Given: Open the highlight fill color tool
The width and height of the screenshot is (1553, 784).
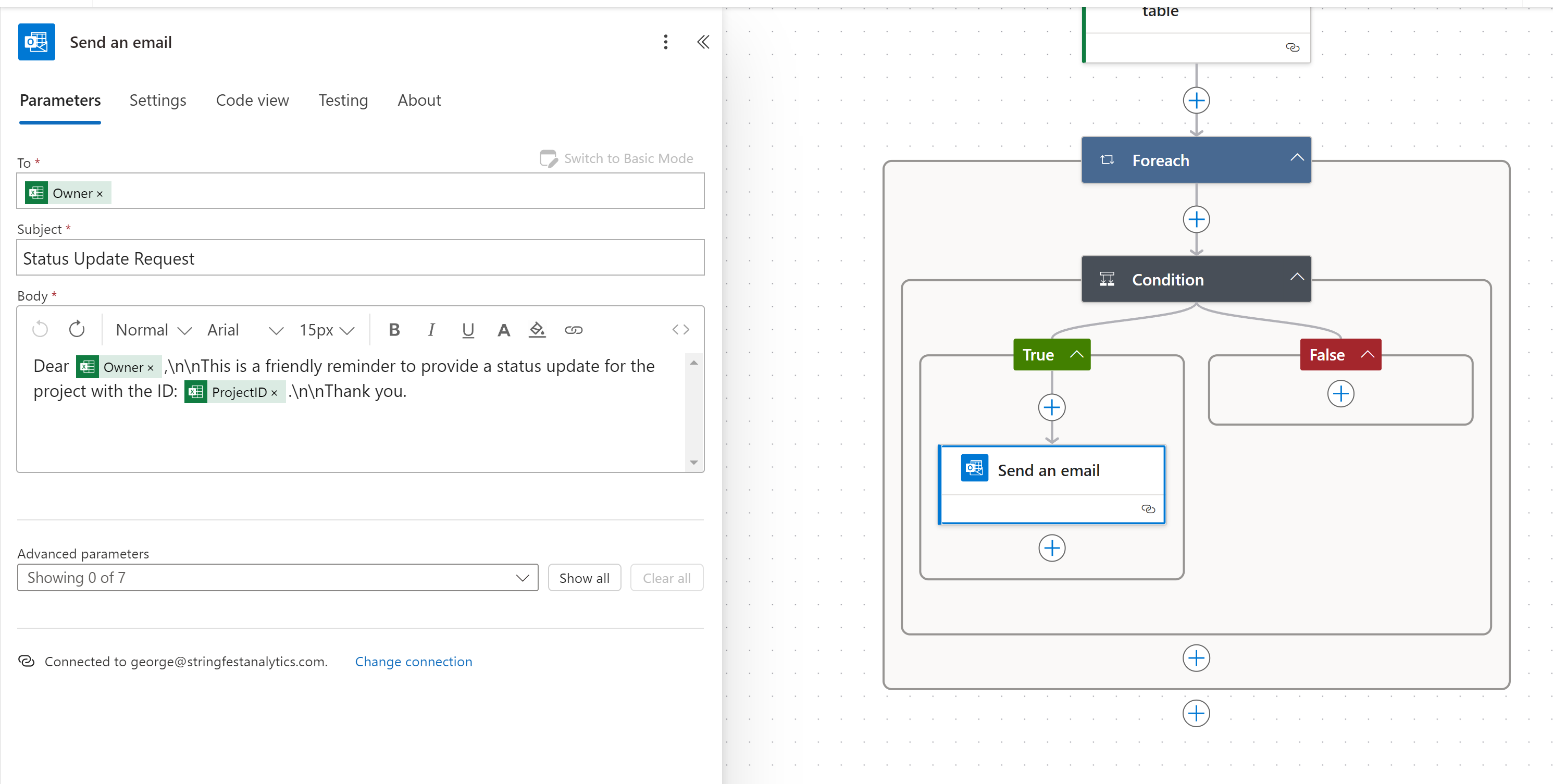Looking at the screenshot, I should click(537, 330).
